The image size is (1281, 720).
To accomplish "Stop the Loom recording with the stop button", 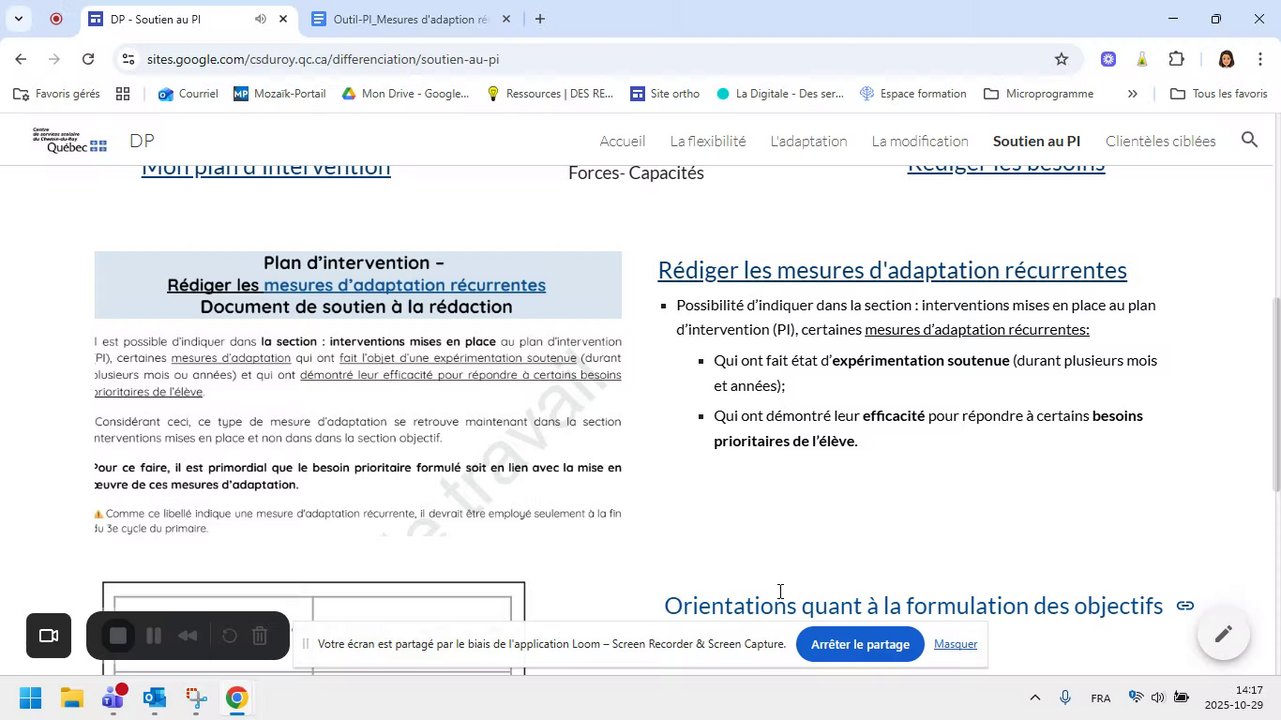I will 118,636.
